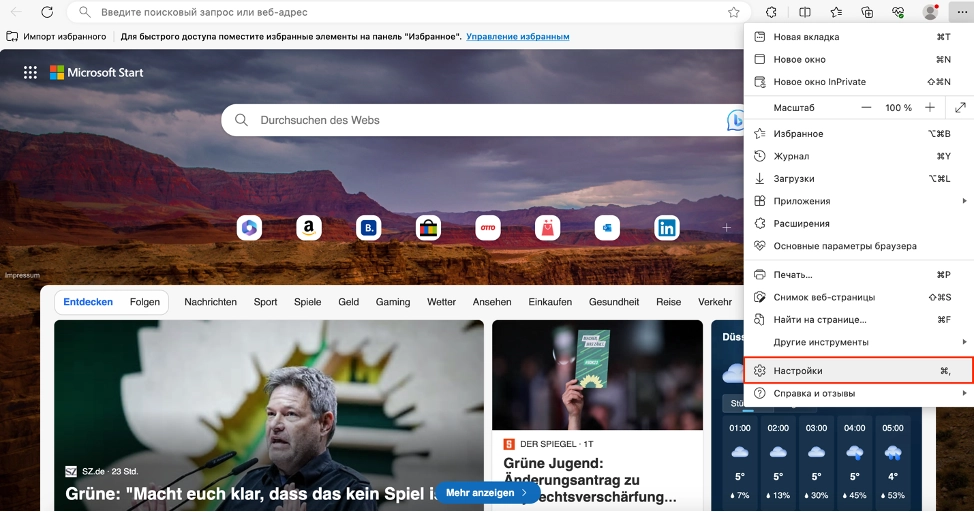Open the Verkehr feed category
This screenshot has width=974, height=512.
(715, 302)
